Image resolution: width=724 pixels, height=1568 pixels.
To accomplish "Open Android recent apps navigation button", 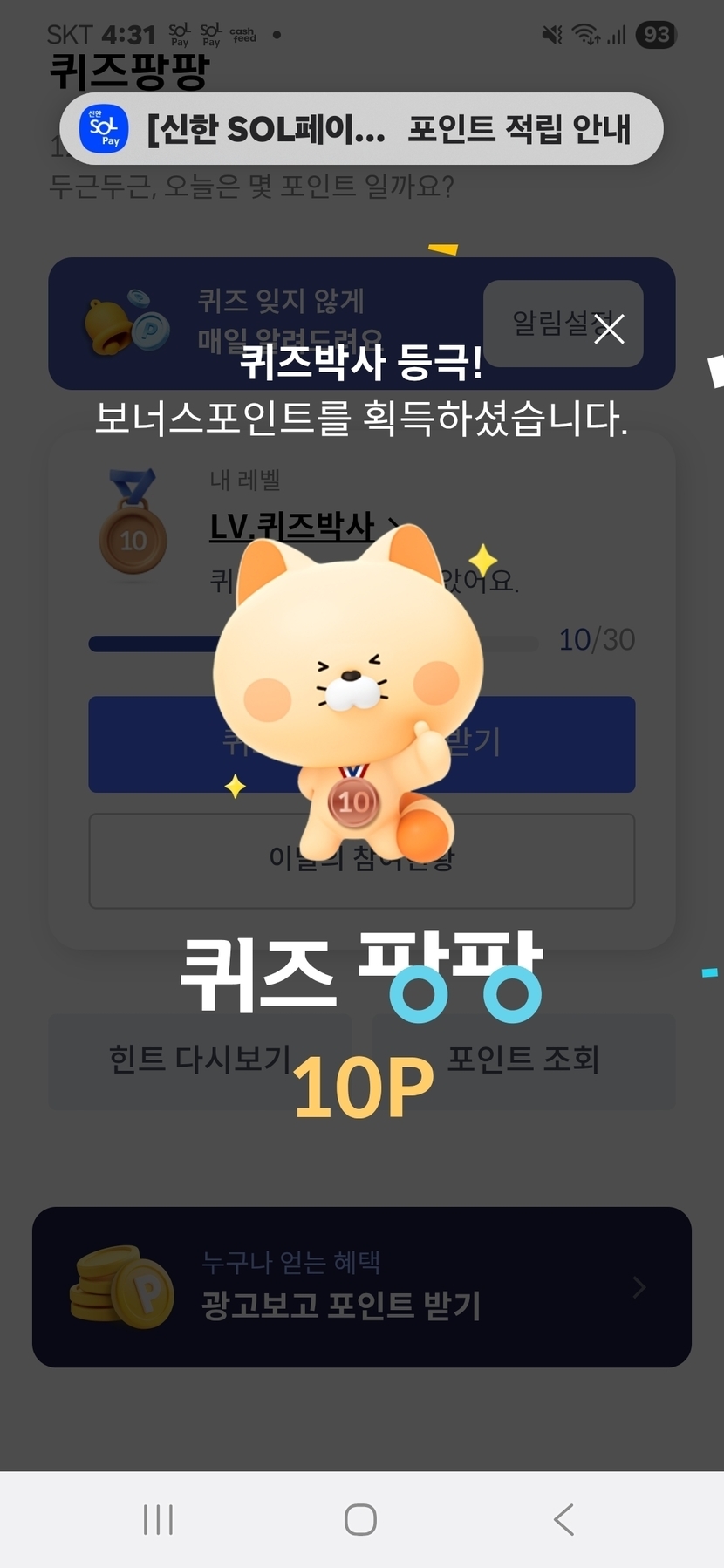I will click(x=158, y=1519).
